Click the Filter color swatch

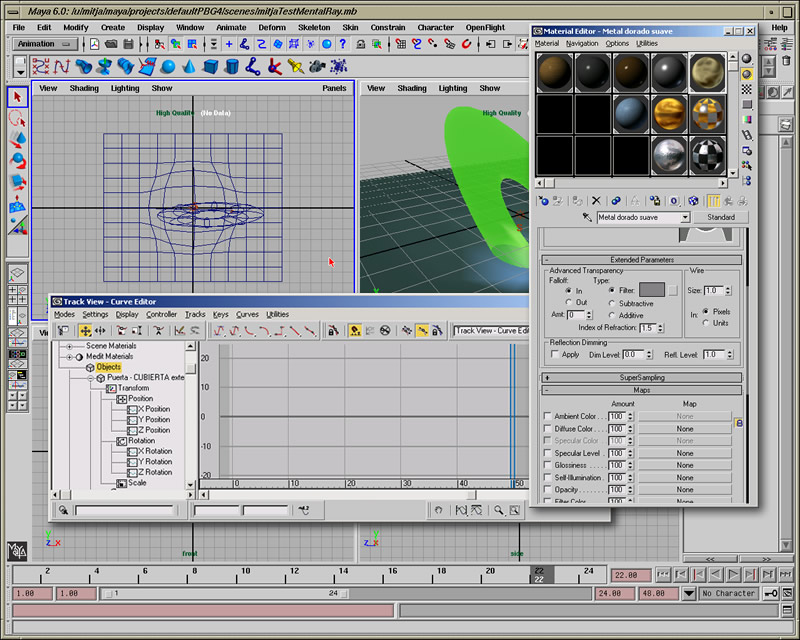pyautogui.click(x=652, y=290)
